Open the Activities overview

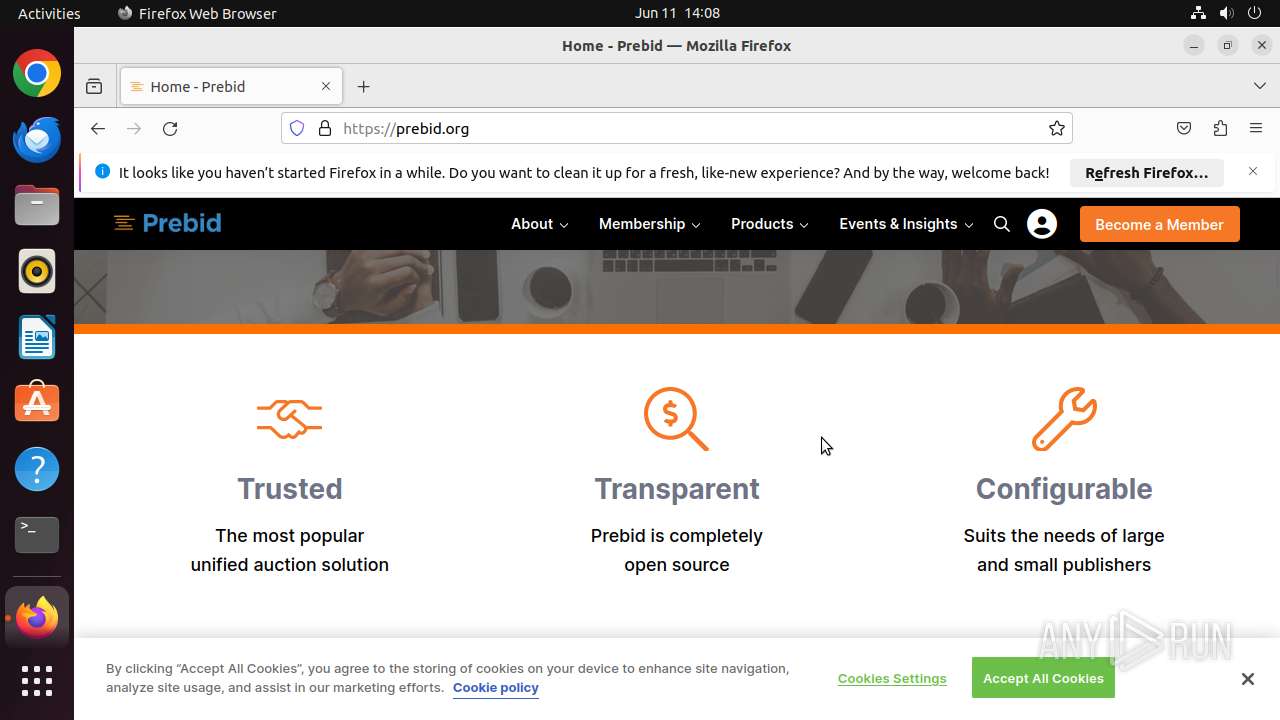coord(49,13)
